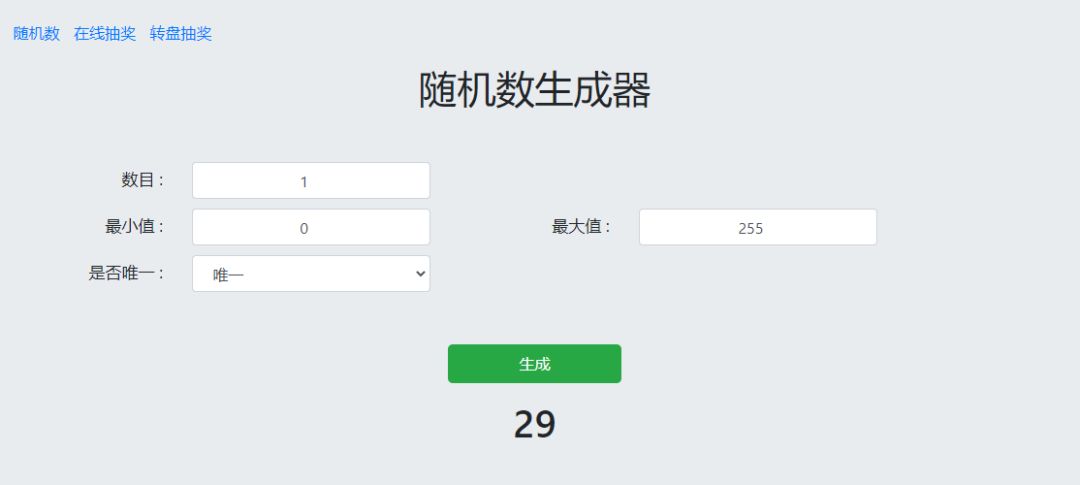Viewport: 1080px width, 485px height.
Task: Click the value 1 in the count field
Action: point(304,182)
